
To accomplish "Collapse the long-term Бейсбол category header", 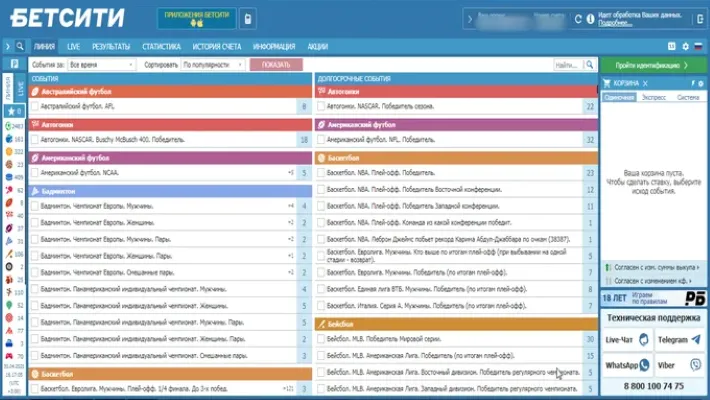I will point(456,324).
